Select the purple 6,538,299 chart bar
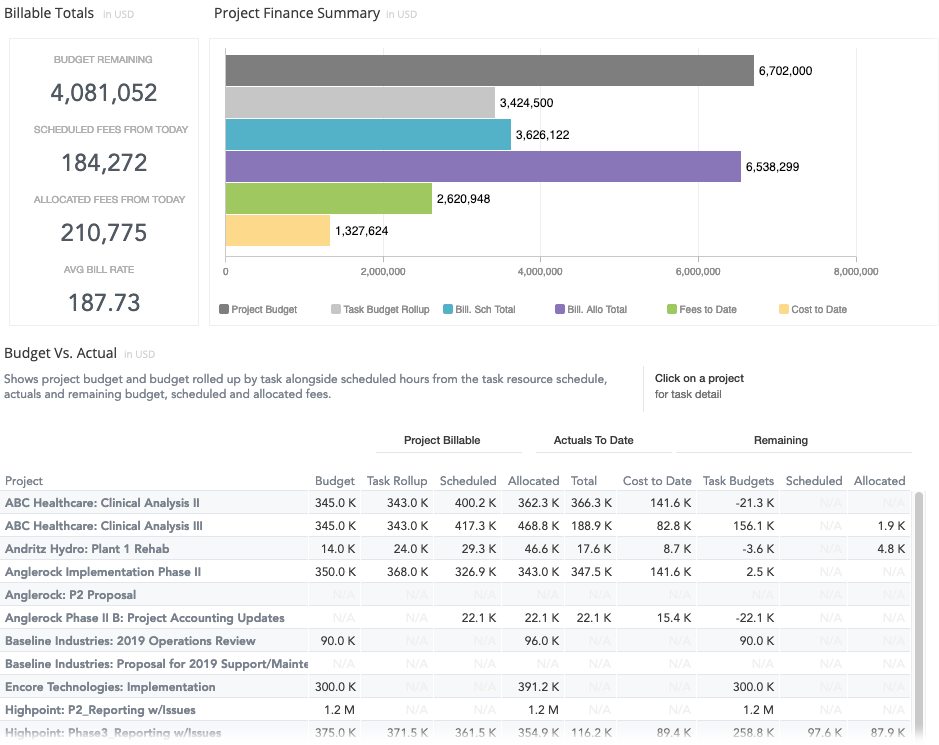The image size is (939, 745). [x=481, y=166]
